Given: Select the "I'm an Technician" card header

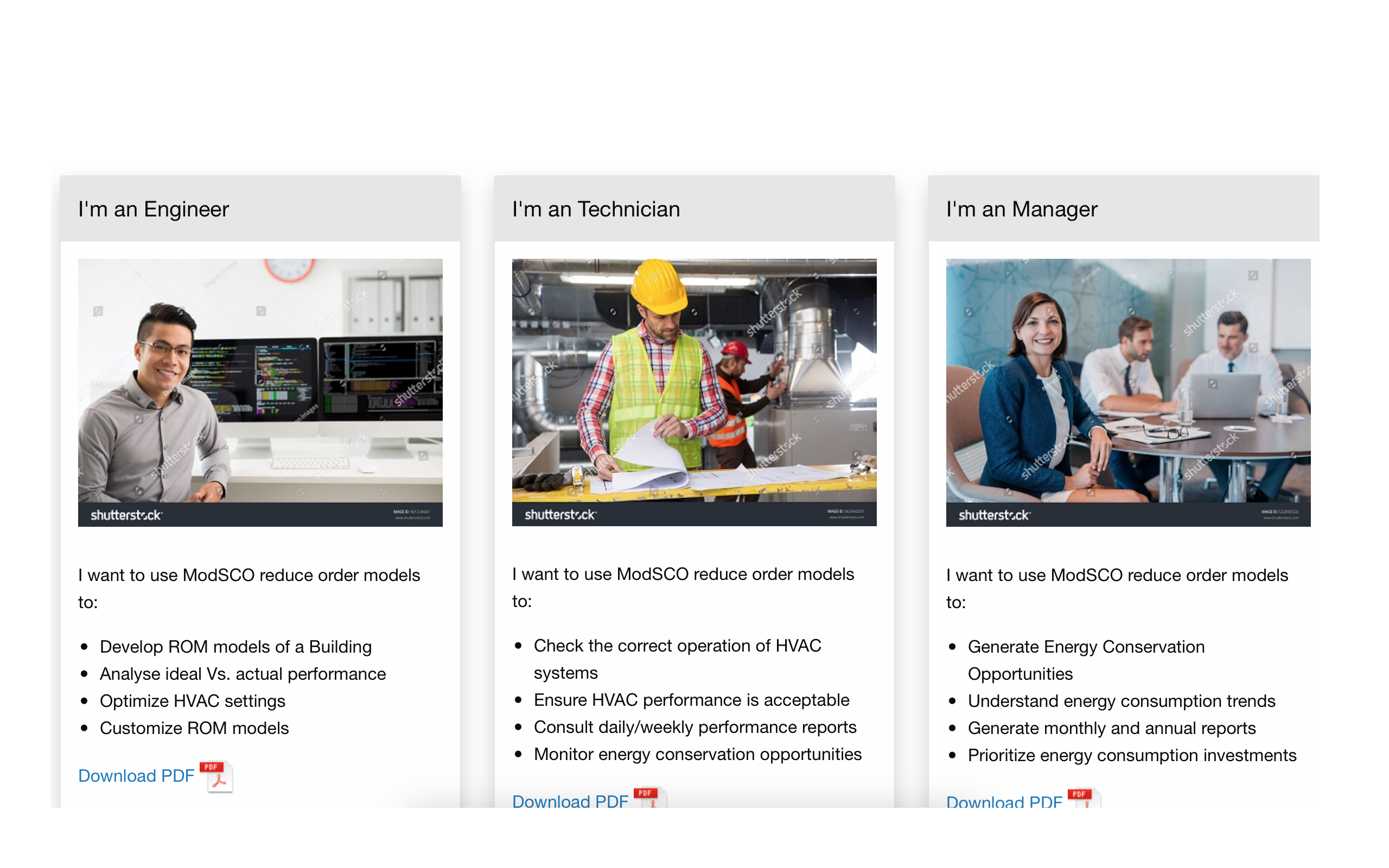Looking at the screenshot, I should pos(596,209).
